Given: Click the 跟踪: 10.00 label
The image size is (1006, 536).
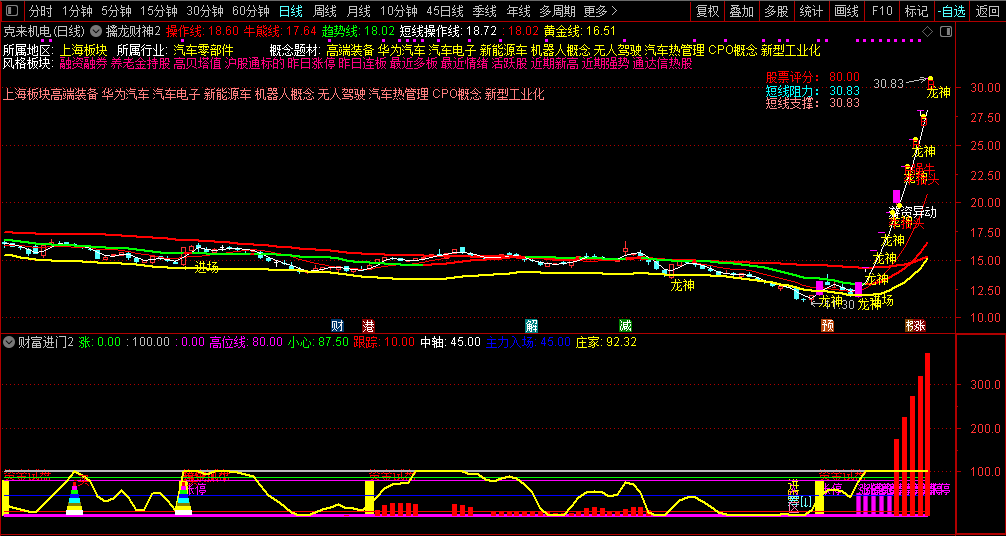Looking at the screenshot, I should (384, 342).
